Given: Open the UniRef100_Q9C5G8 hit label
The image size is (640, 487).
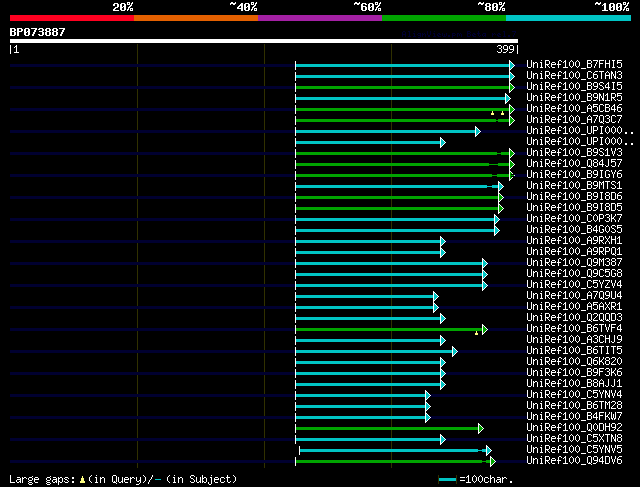Looking at the screenshot, I should click(574, 274).
